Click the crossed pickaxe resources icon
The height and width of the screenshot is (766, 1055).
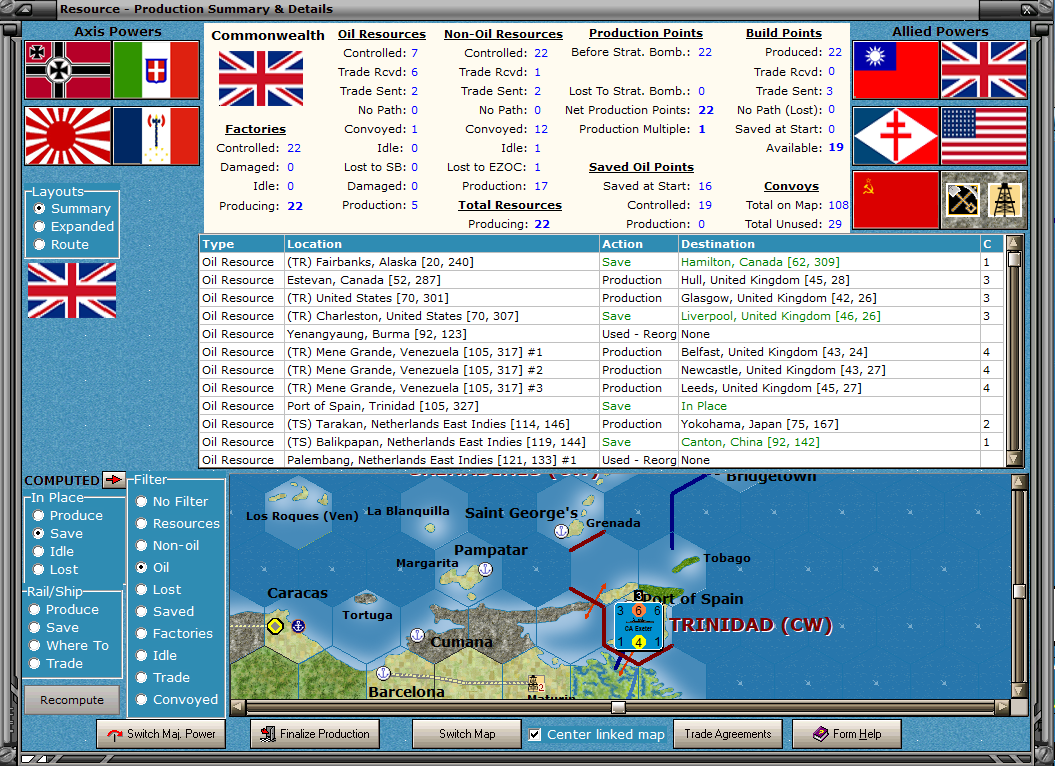pyautogui.click(x=963, y=200)
